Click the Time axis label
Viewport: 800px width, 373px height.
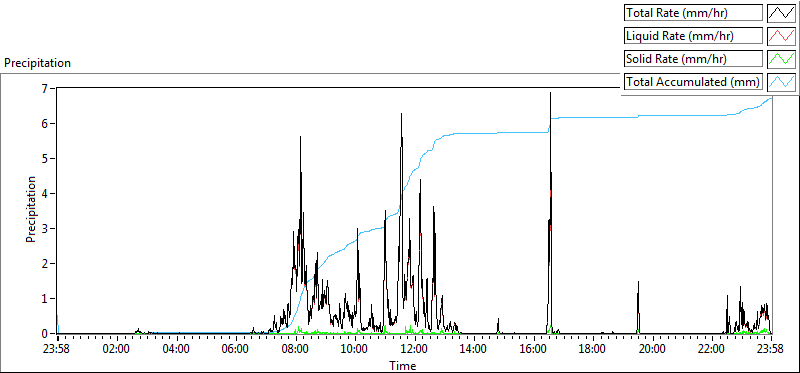coord(403,366)
